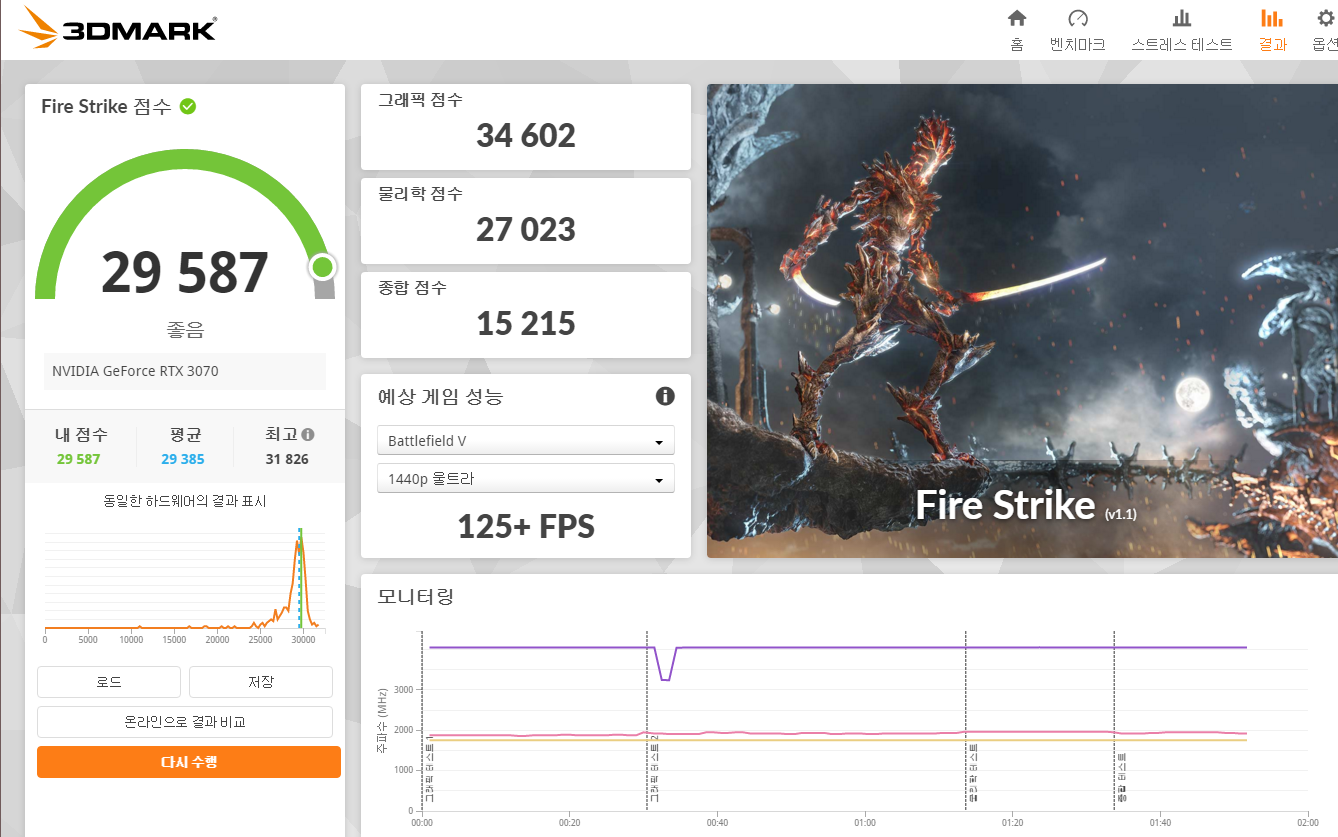Click the 저장 button

(x=261, y=682)
